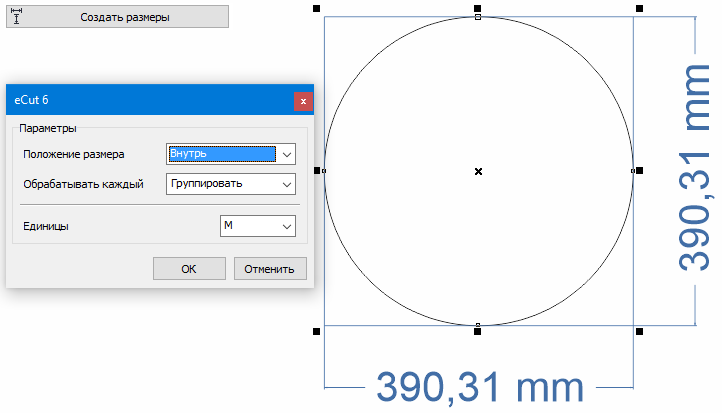Confirm the dialog with OK
The height and width of the screenshot is (413, 722).
click(189, 268)
